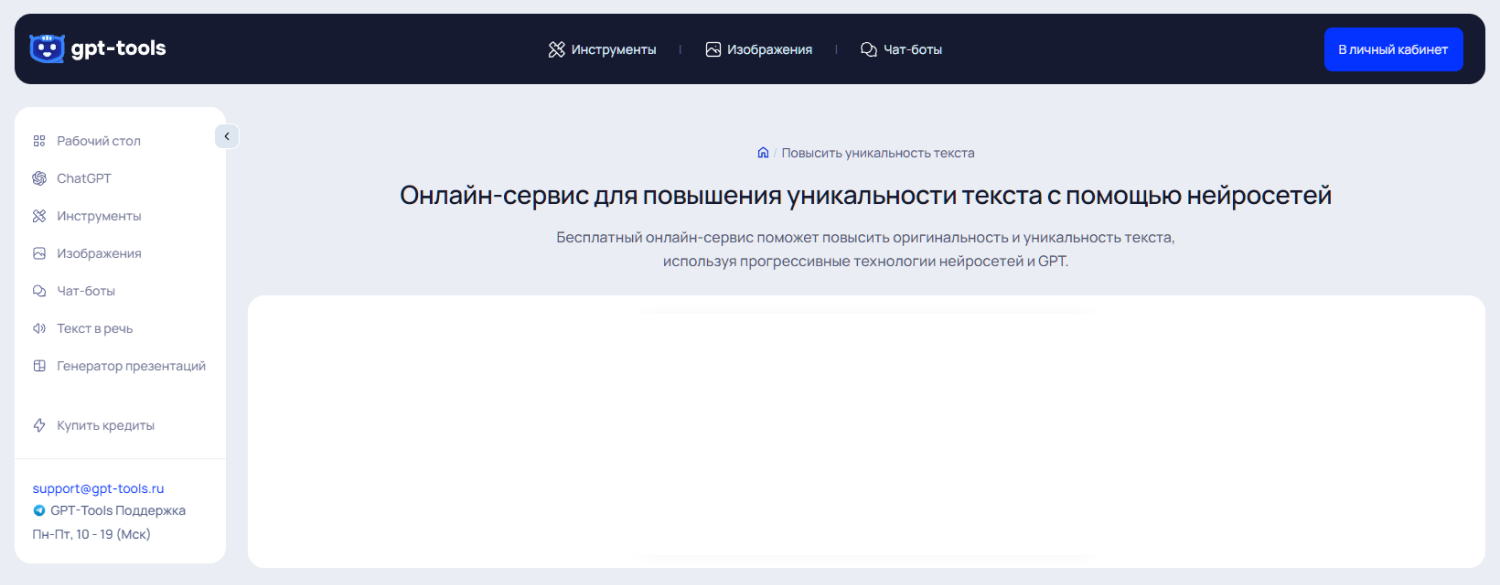Open Генератор презентаций via its slide icon
This screenshot has width=1500, height=585.
(x=38, y=365)
